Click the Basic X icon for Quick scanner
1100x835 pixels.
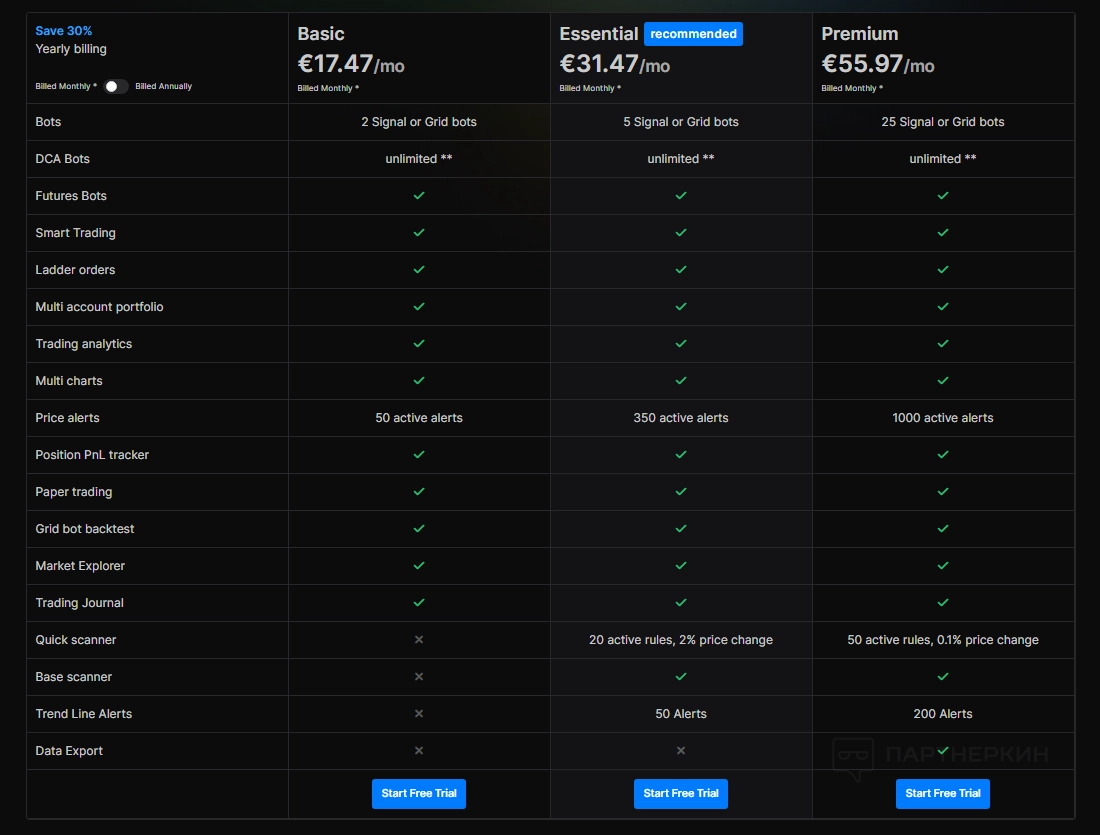[x=419, y=640]
